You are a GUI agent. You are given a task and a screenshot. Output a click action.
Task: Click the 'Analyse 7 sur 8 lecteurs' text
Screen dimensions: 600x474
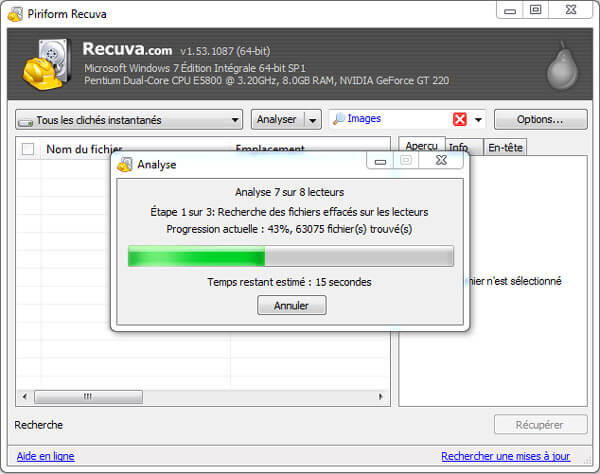pos(290,192)
